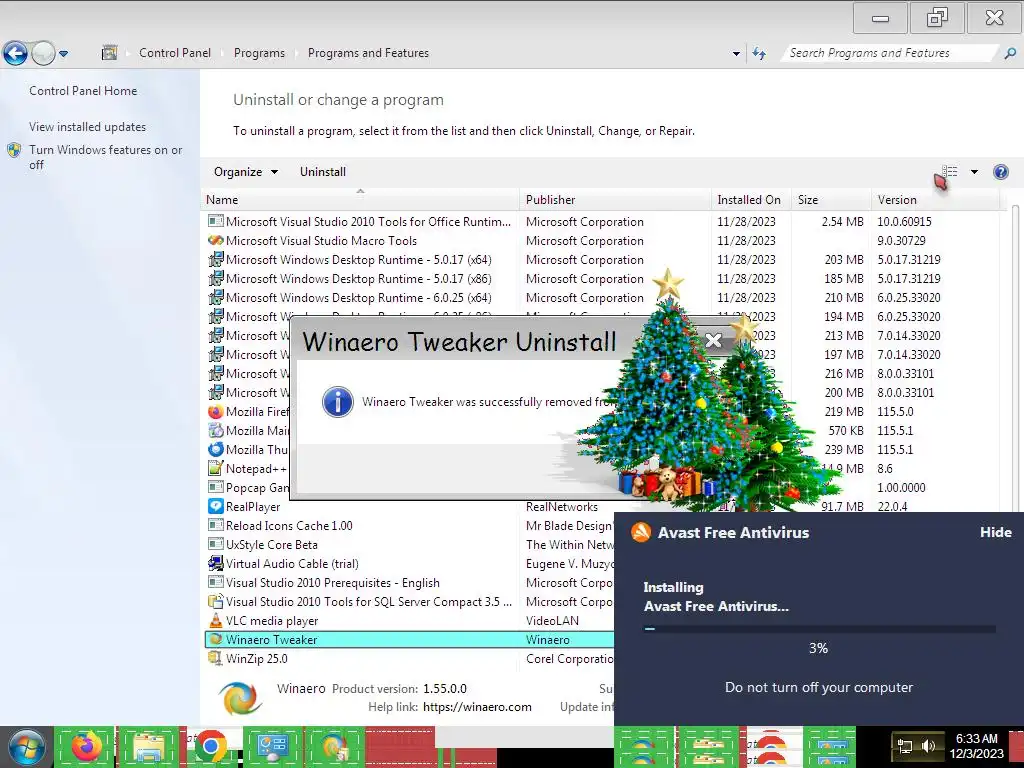Click the volume speaker tray icon
This screenshot has width=1024, height=768.
(x=929, y=746)
